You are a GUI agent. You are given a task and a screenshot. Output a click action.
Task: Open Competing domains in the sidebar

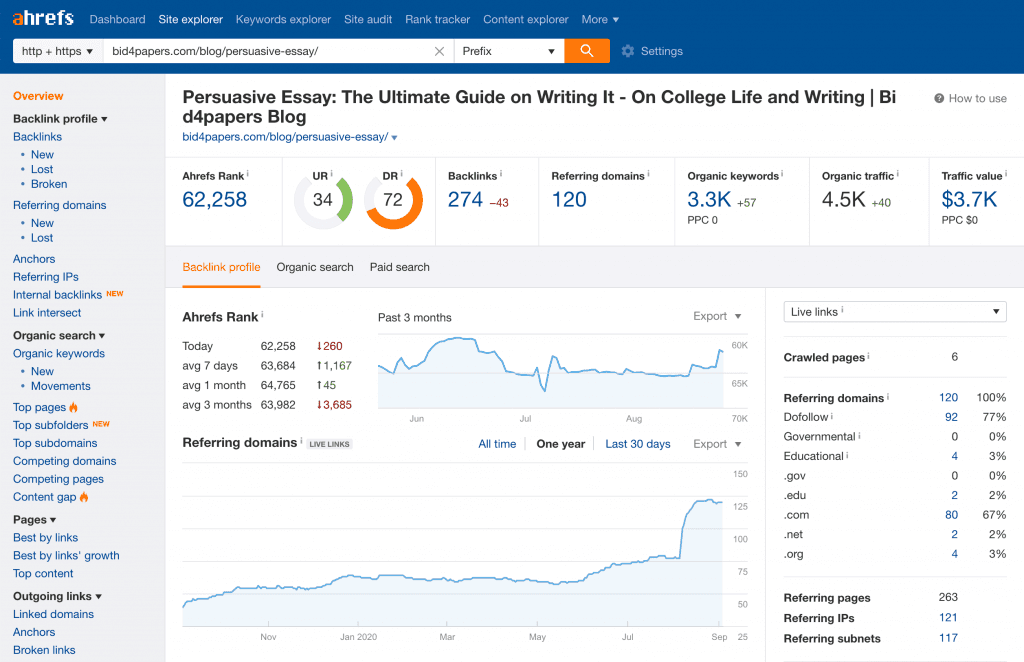[x=65, y=461]
